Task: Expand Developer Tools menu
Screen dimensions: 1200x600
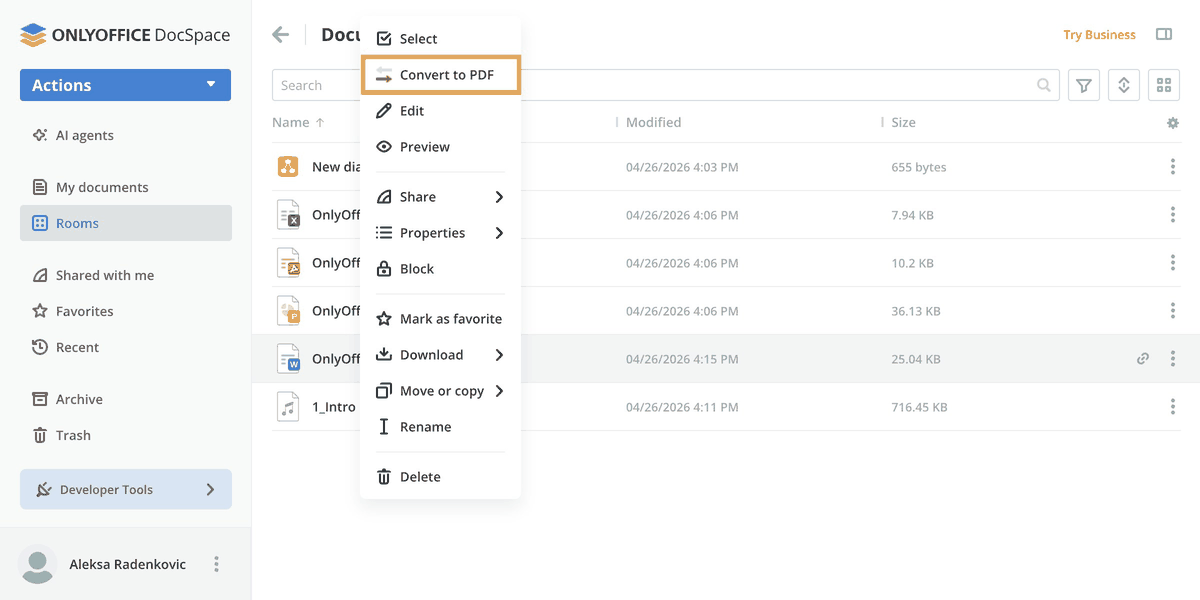Action: pyautogui.click(x=126, y=489)
